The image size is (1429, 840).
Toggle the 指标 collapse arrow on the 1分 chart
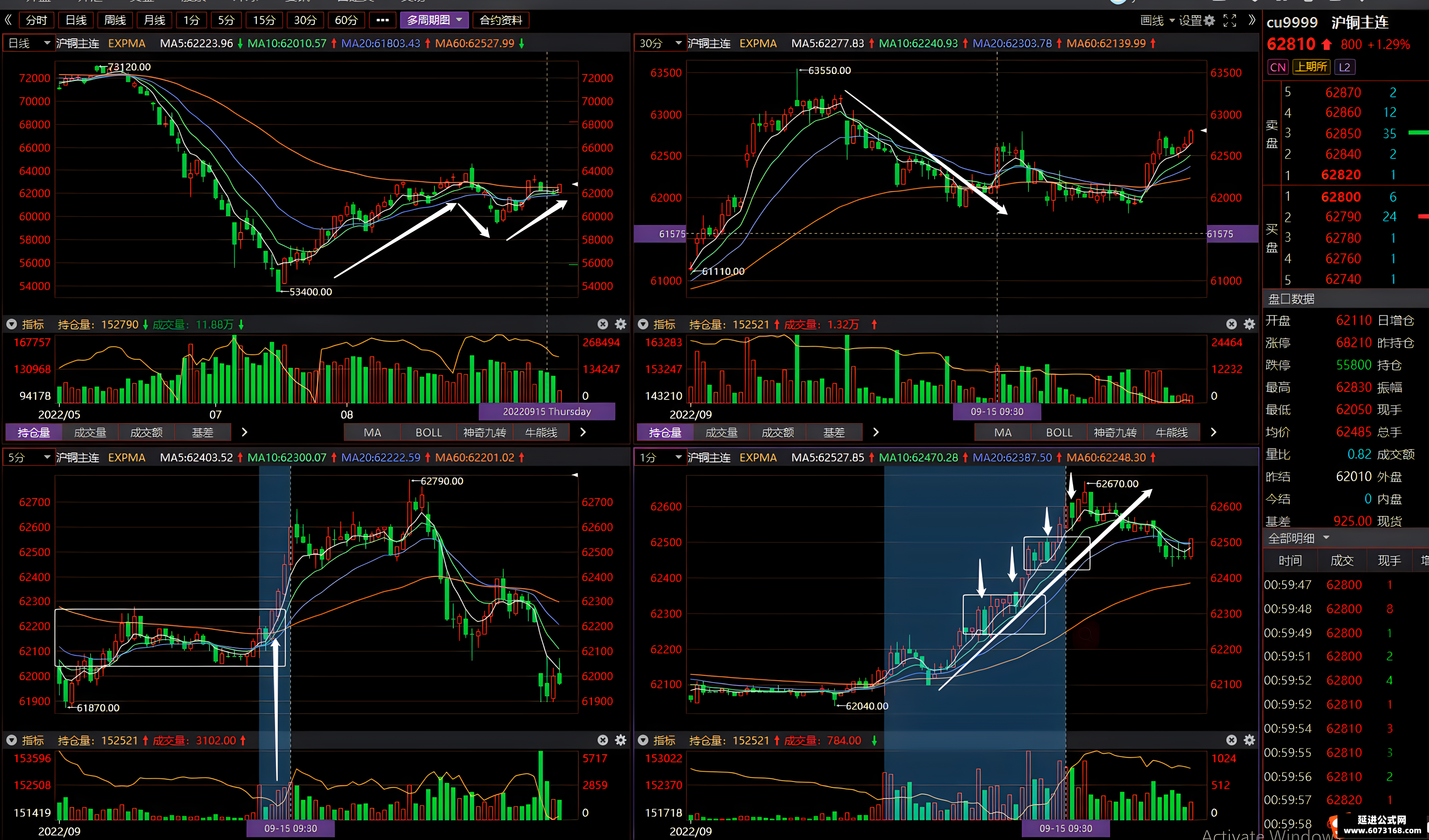[643, 740]
